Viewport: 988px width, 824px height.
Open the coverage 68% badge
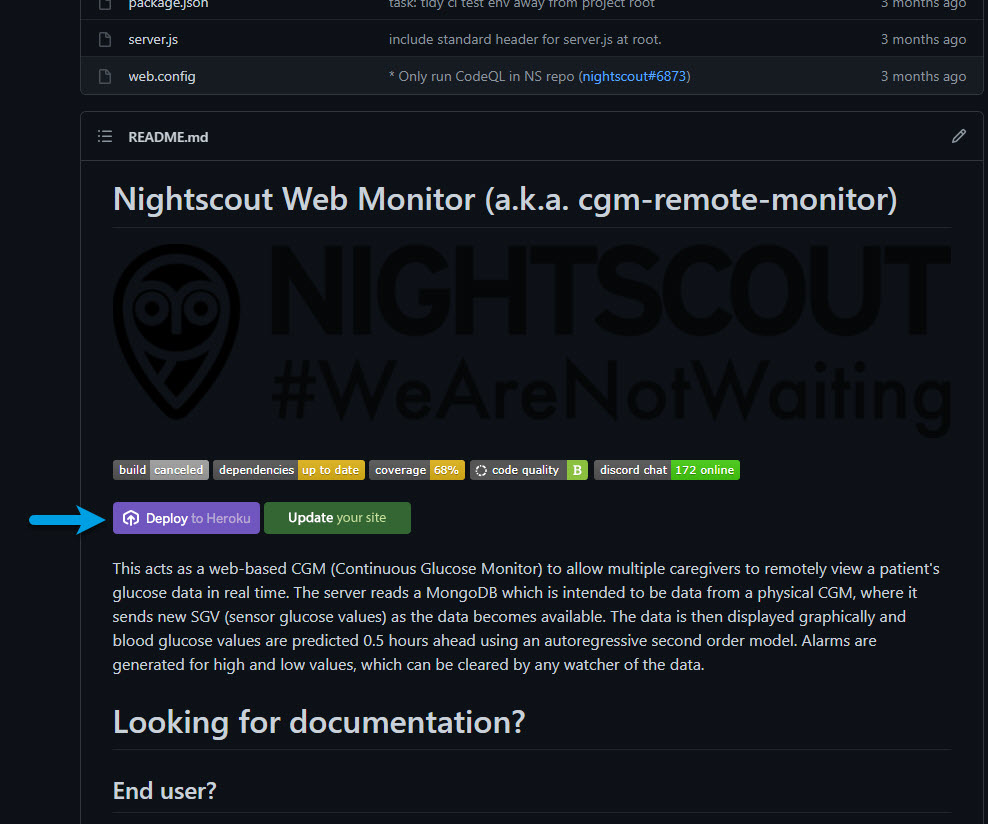click(x=416, y=470)
